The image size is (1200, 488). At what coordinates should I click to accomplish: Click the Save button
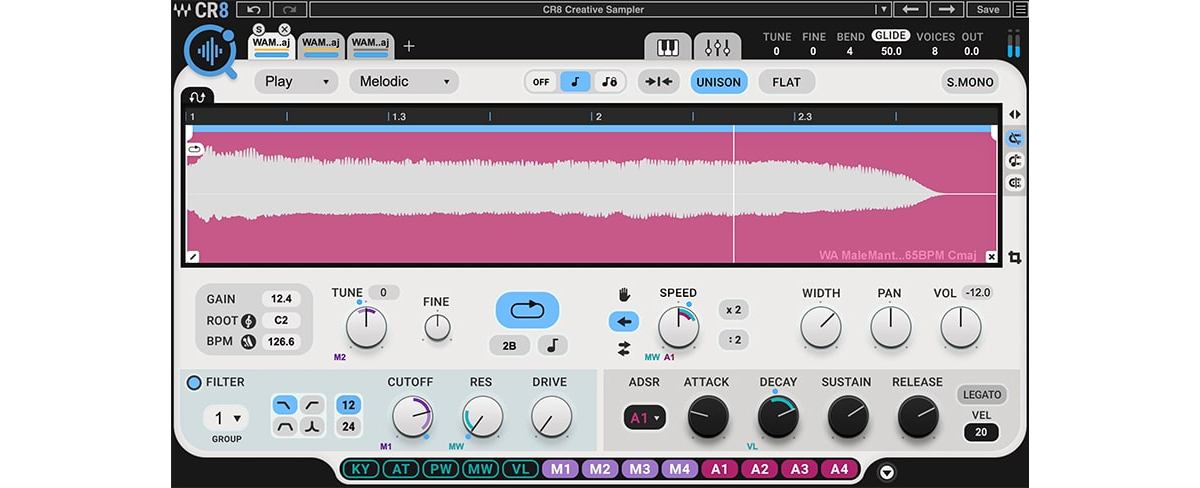988,9
